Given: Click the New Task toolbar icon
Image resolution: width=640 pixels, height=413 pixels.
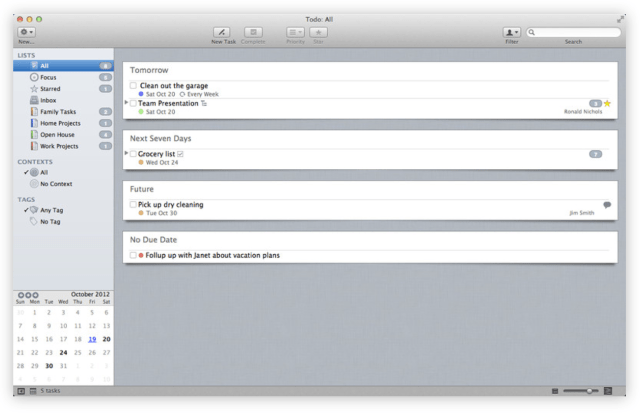Looking at the screenshot, I should coord(222,32).
